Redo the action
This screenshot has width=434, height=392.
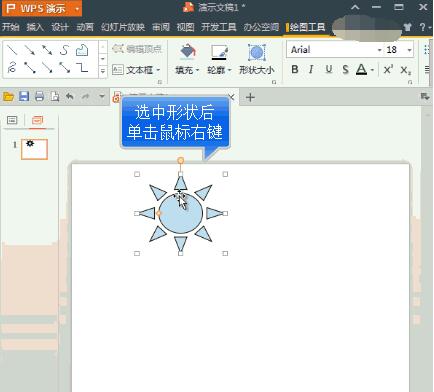[86, 97]
